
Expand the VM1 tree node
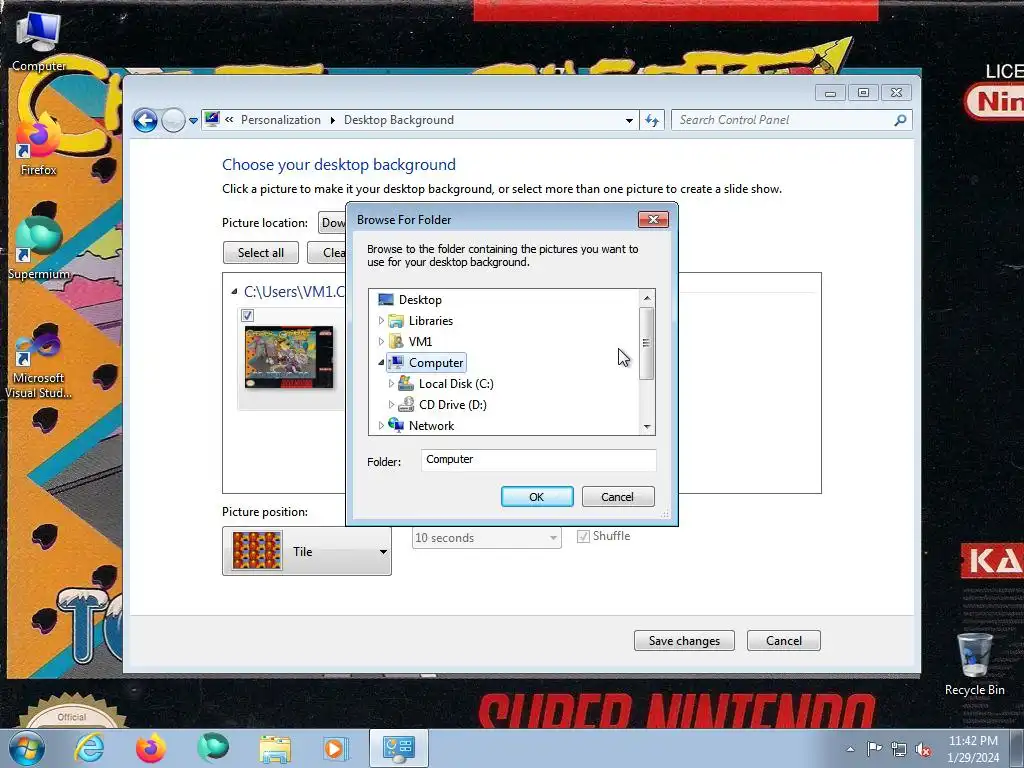(381, 342)
